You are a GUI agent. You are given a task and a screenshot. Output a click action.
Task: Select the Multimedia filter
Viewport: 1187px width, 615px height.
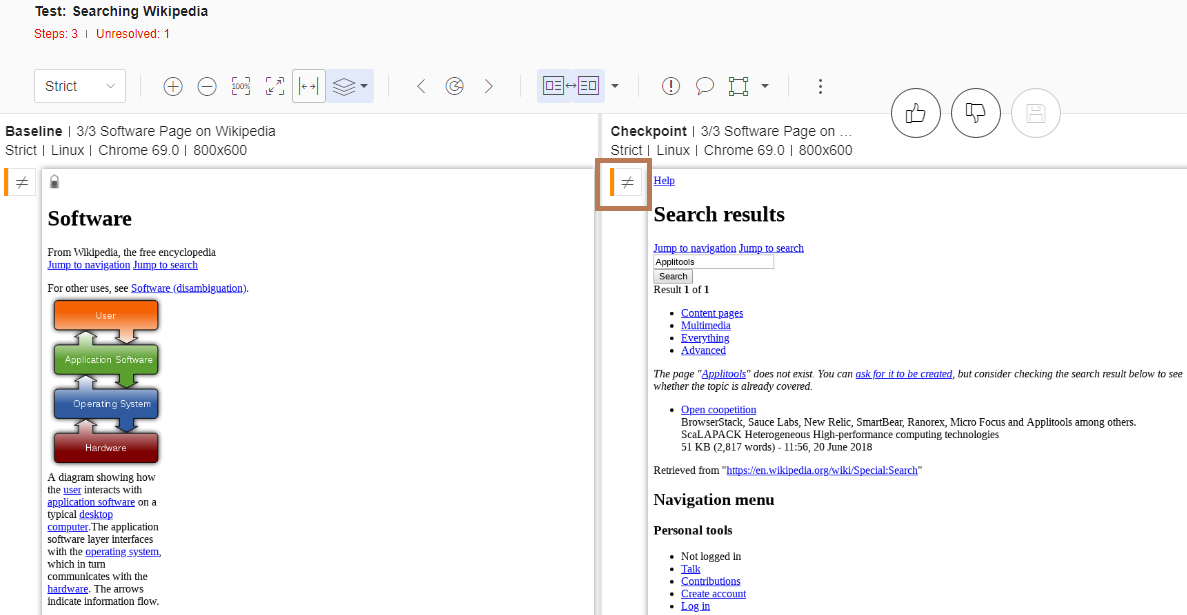(706, 326)
